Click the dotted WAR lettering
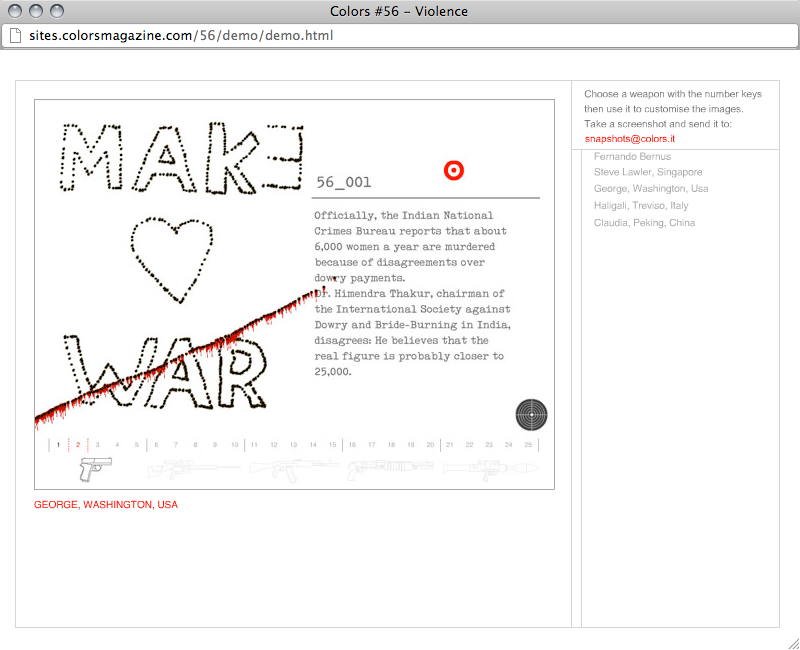 point(165,372)
